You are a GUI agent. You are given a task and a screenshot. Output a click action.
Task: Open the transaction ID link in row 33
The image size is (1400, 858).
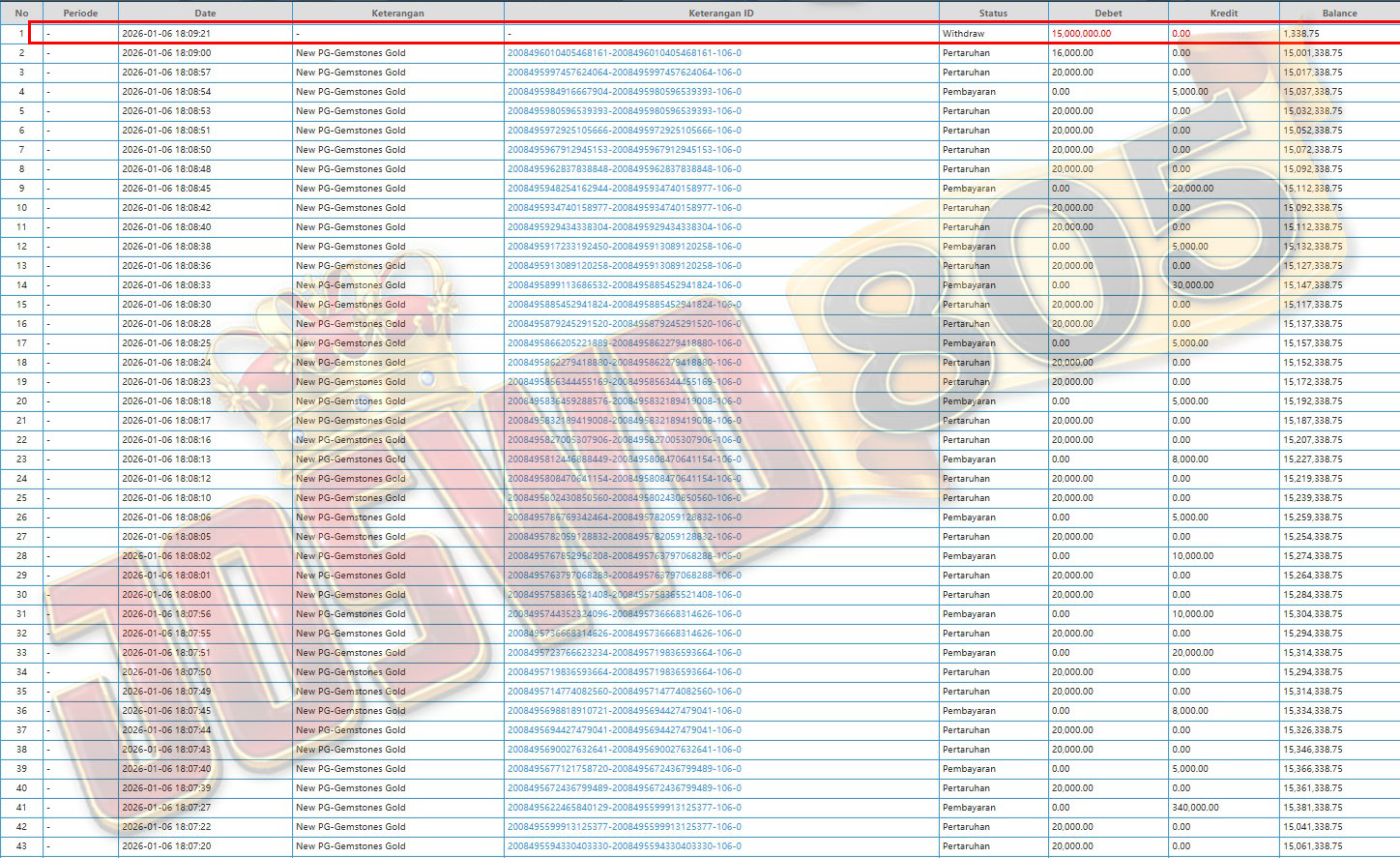(x=624, y=653)
